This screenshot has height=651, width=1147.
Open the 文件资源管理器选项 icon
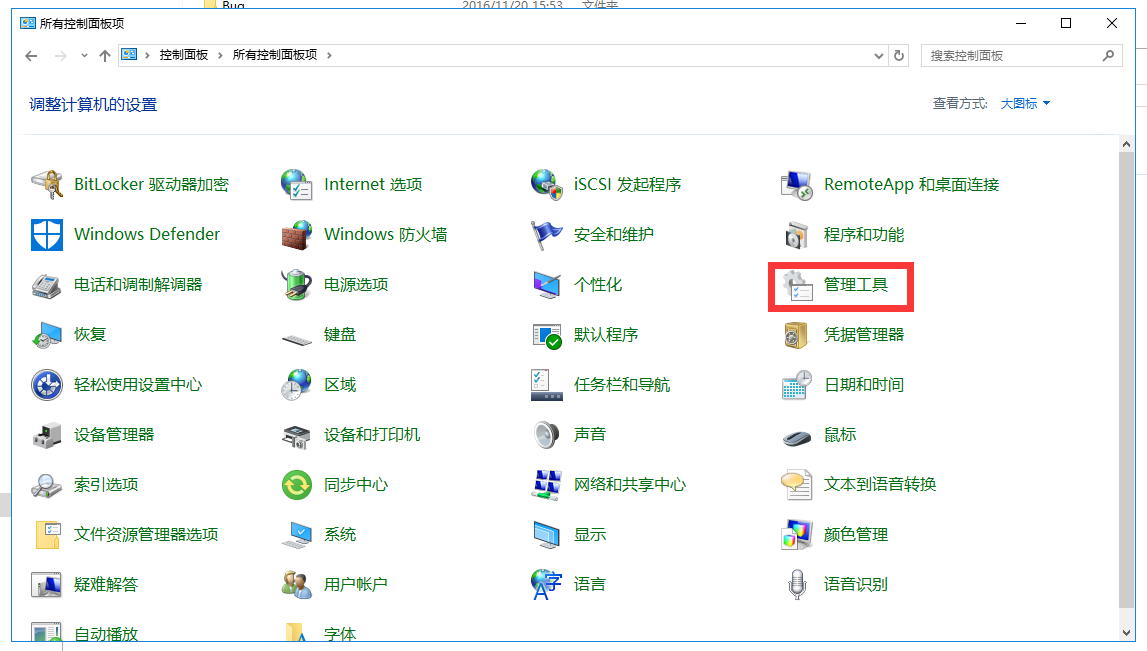(x=47, y=535)
